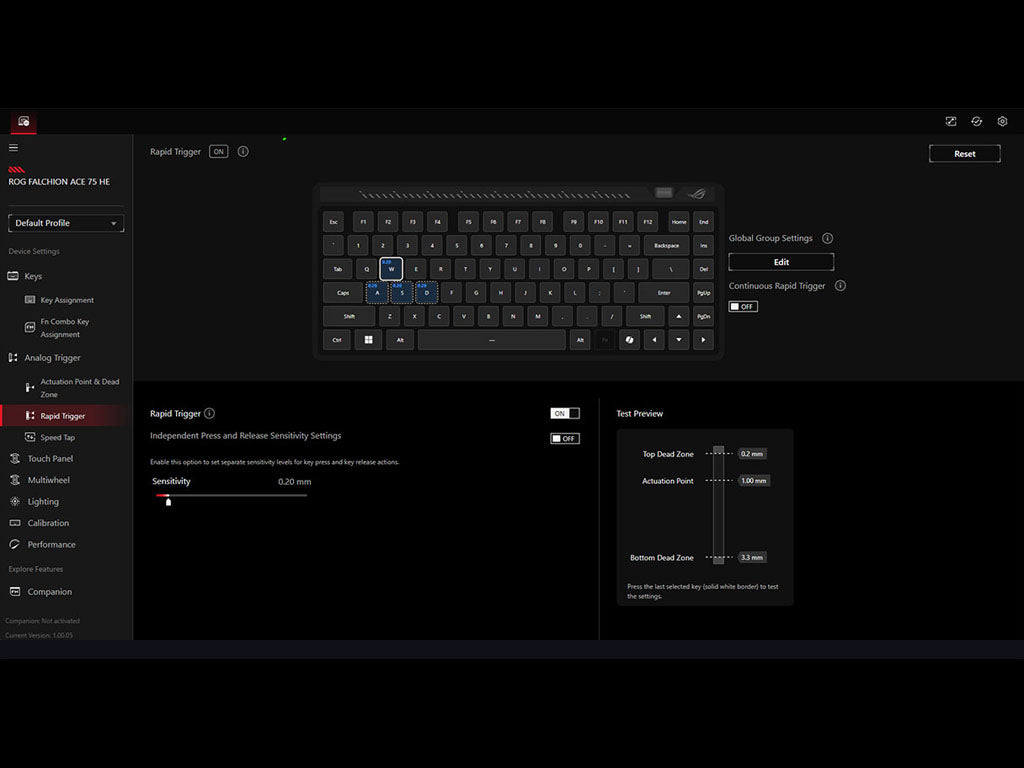
Task: Select the Home key on the keyboard
Action: 679,222
